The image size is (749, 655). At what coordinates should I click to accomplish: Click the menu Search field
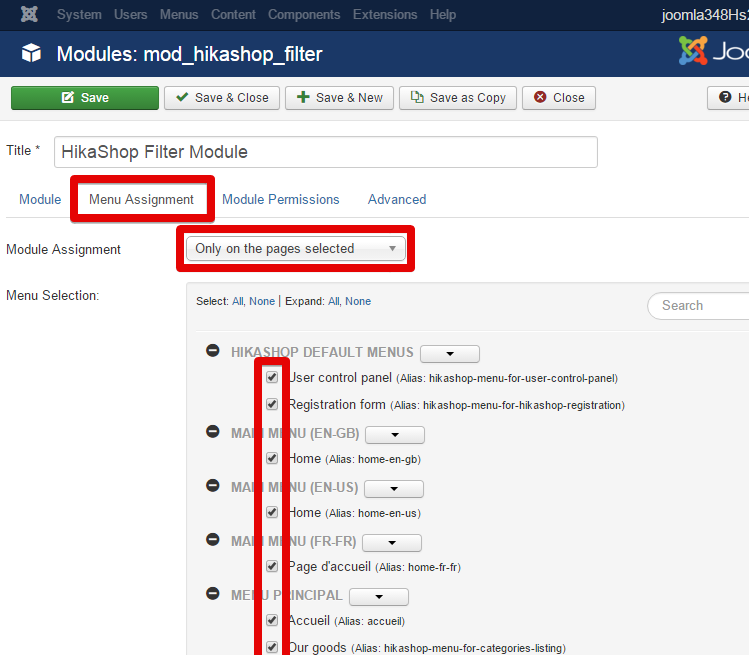pyautogui.click(x=699, y=306)
